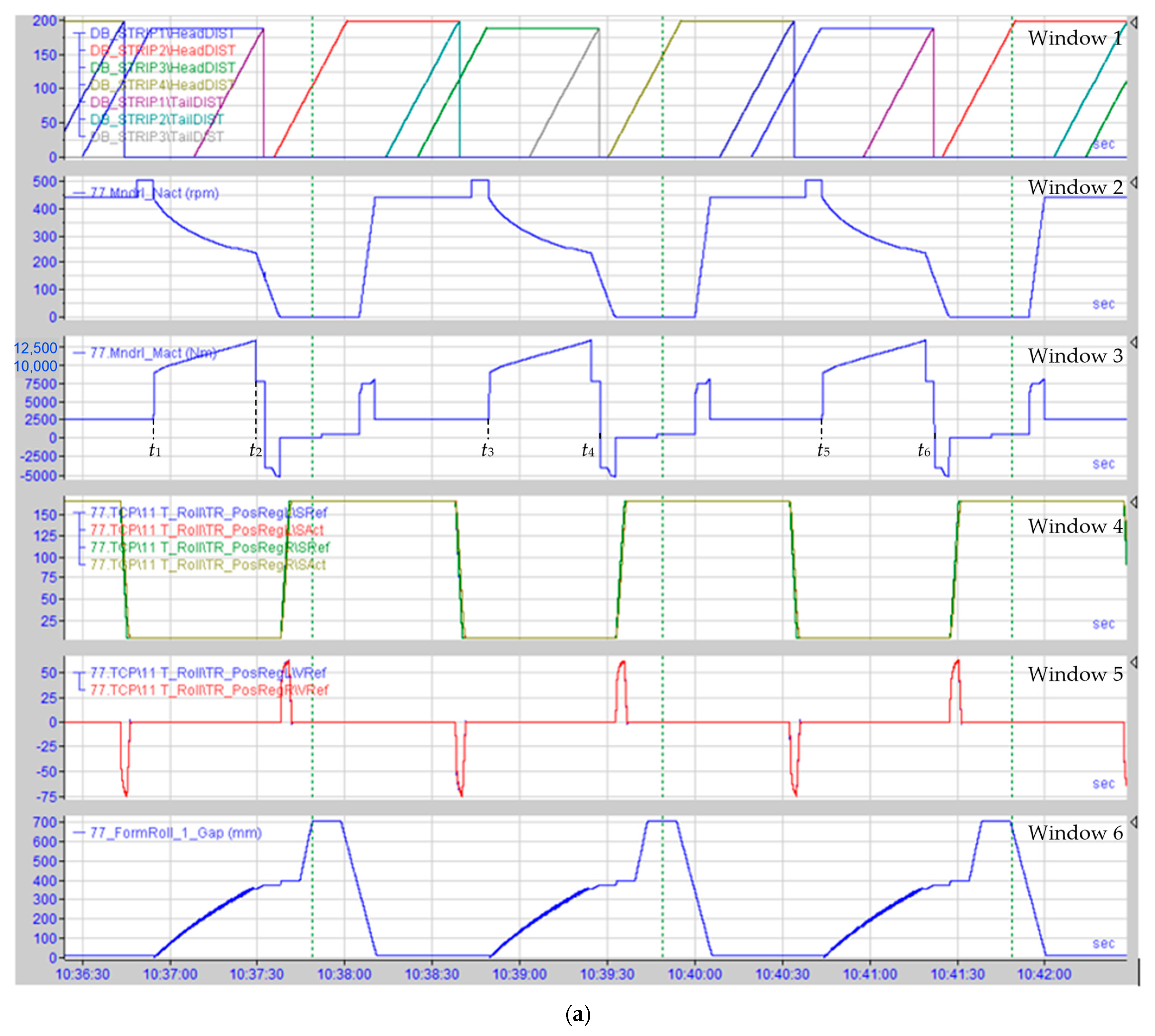The height and width of the screenshot is (1036, 1155).
Task: Click the t6 marker in torque plot
Action: (924, 451)
